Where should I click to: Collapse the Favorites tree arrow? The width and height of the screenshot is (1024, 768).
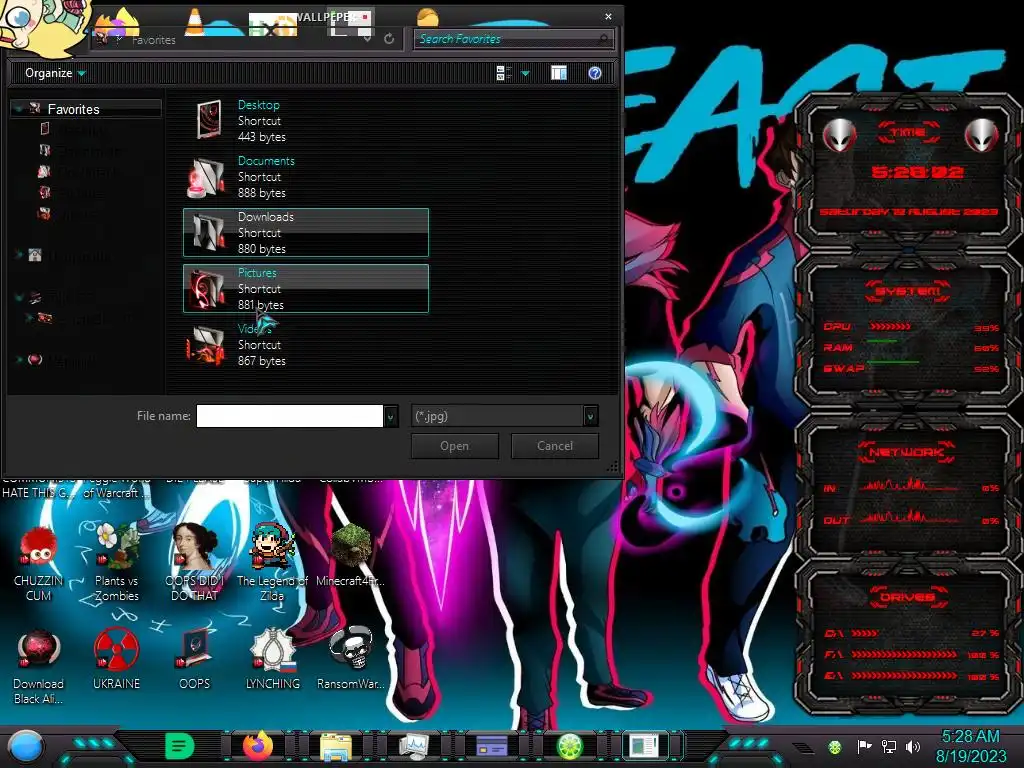pyautogui.click(x=18, y=108)
